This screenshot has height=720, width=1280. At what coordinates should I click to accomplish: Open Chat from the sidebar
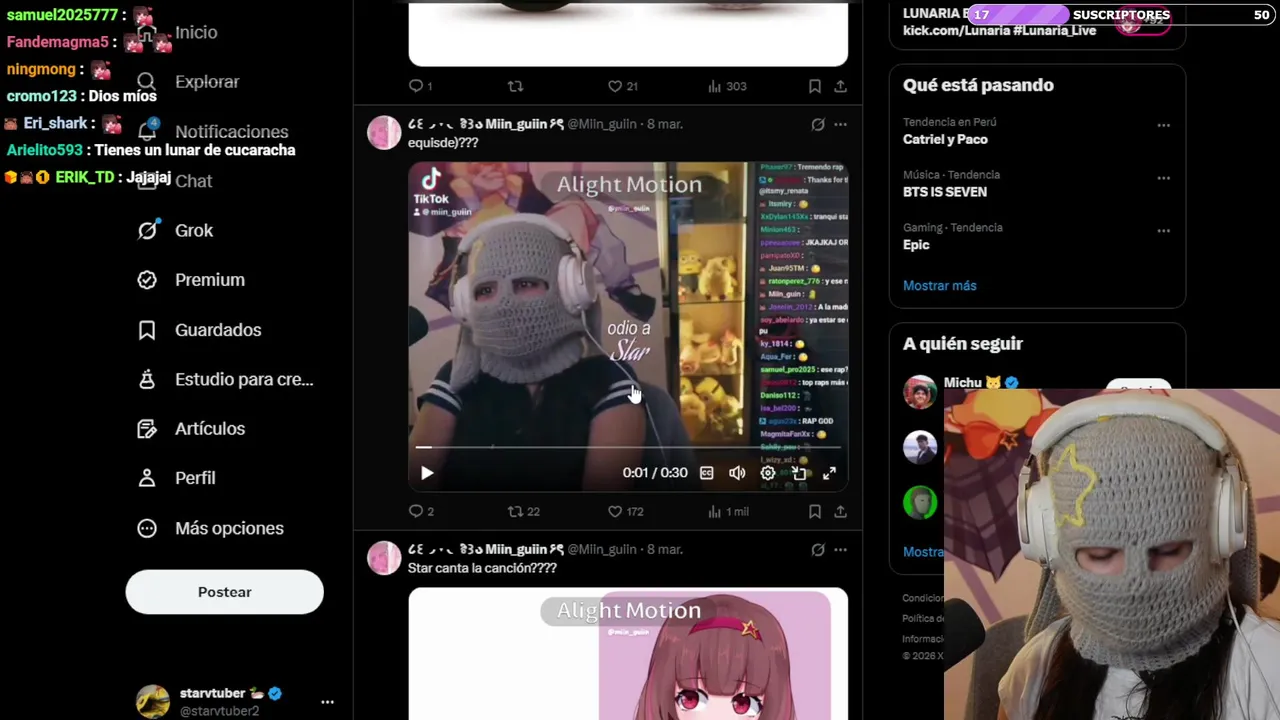[194, 181]
